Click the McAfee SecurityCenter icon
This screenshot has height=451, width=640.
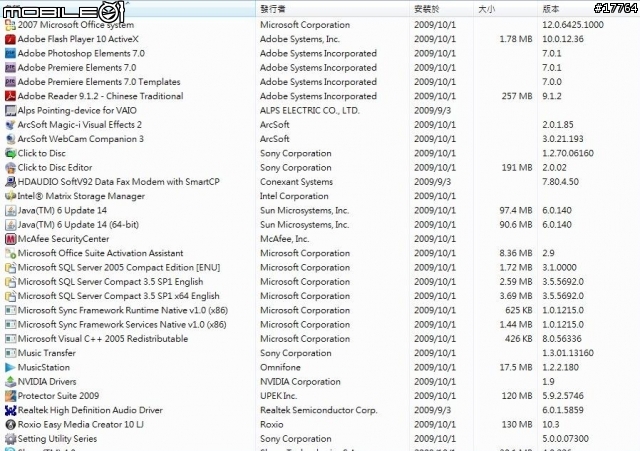[10, 239]
